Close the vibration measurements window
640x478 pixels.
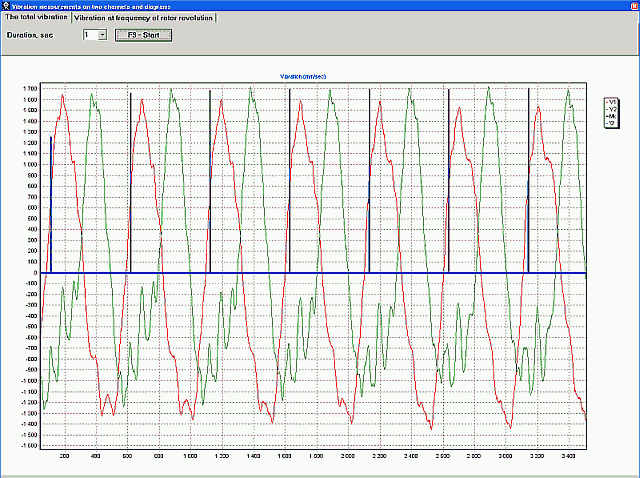click(x=634, y=6)
